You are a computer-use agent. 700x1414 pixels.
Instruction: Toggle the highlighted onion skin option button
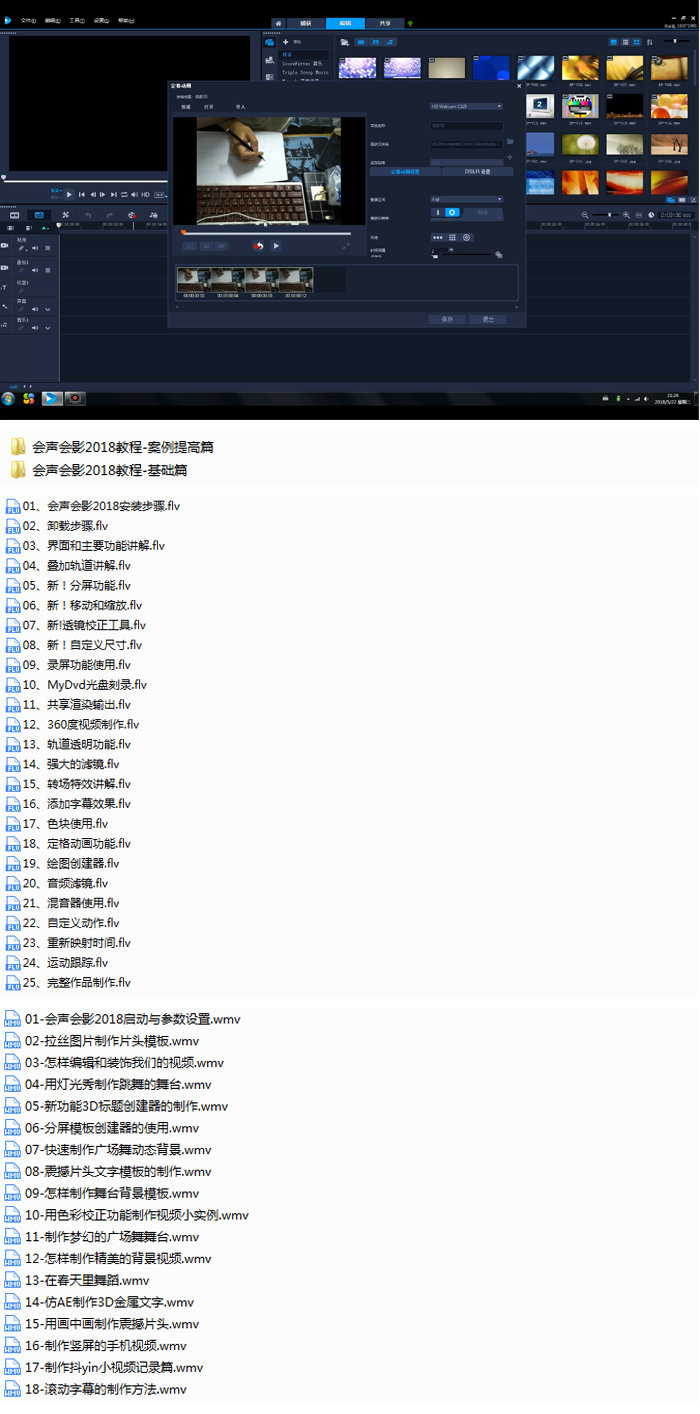[x=452, y=212]
